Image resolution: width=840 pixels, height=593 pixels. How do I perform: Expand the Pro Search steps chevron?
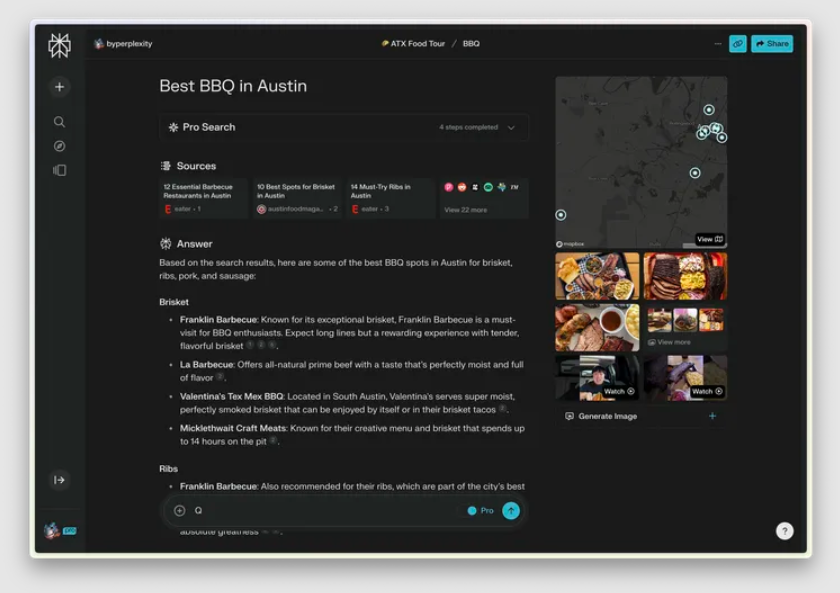tap(511, 127)
